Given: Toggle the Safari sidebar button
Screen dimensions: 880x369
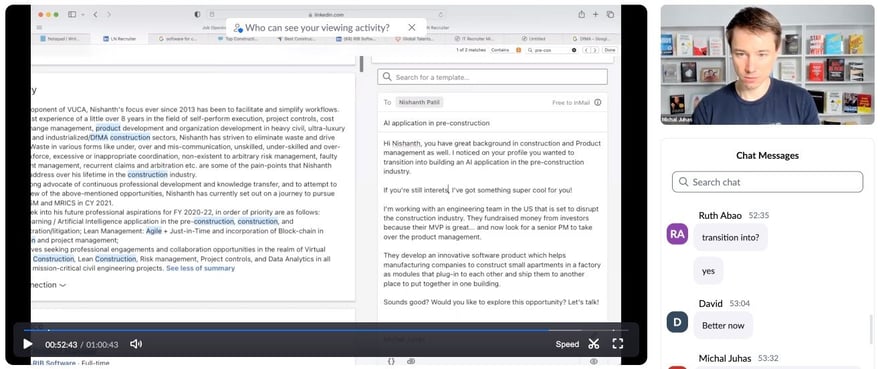Looking at the screenshot, I should pyautogui.click(x=72, y=14).
